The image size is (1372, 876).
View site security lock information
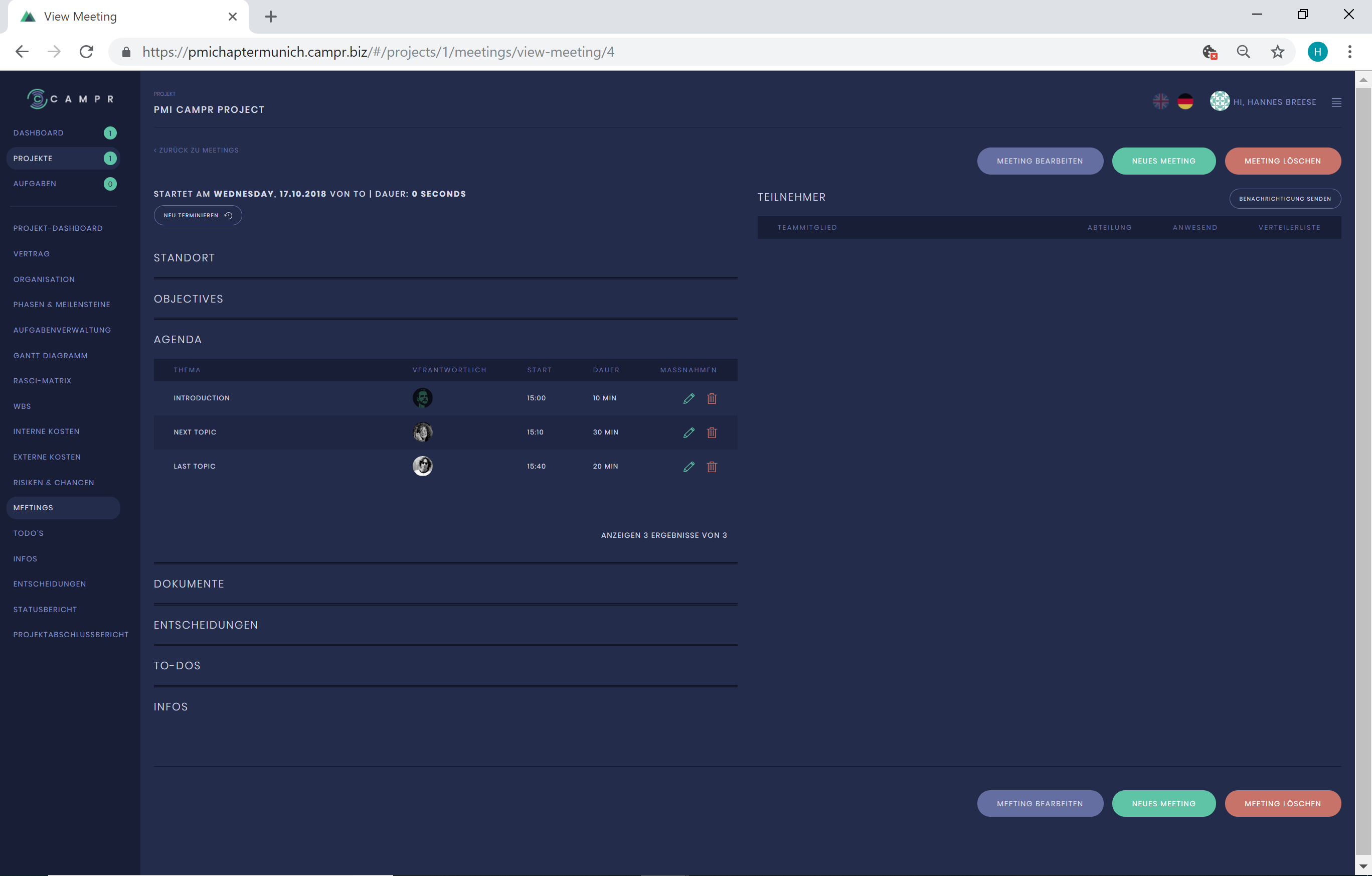click(126, 52)
